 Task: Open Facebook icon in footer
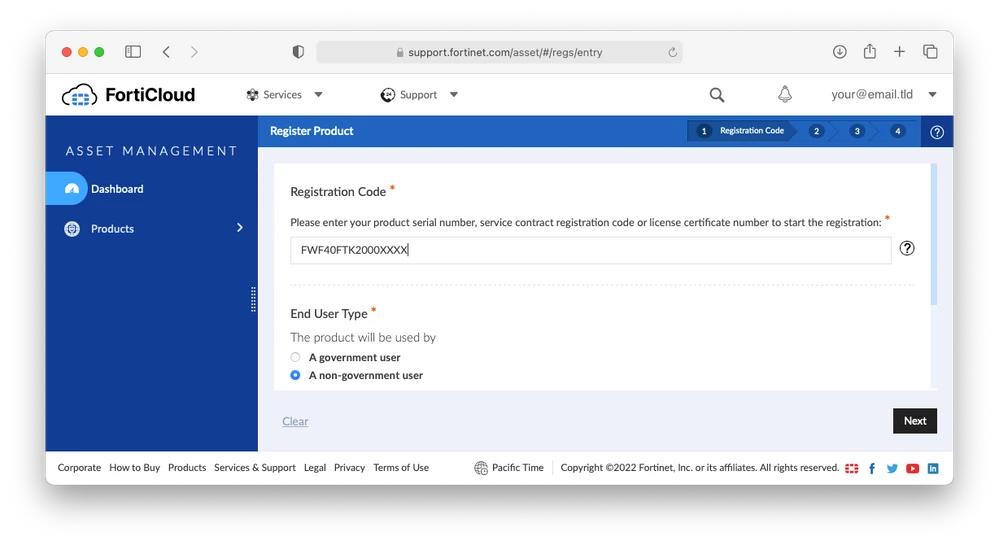click(872, 469)
